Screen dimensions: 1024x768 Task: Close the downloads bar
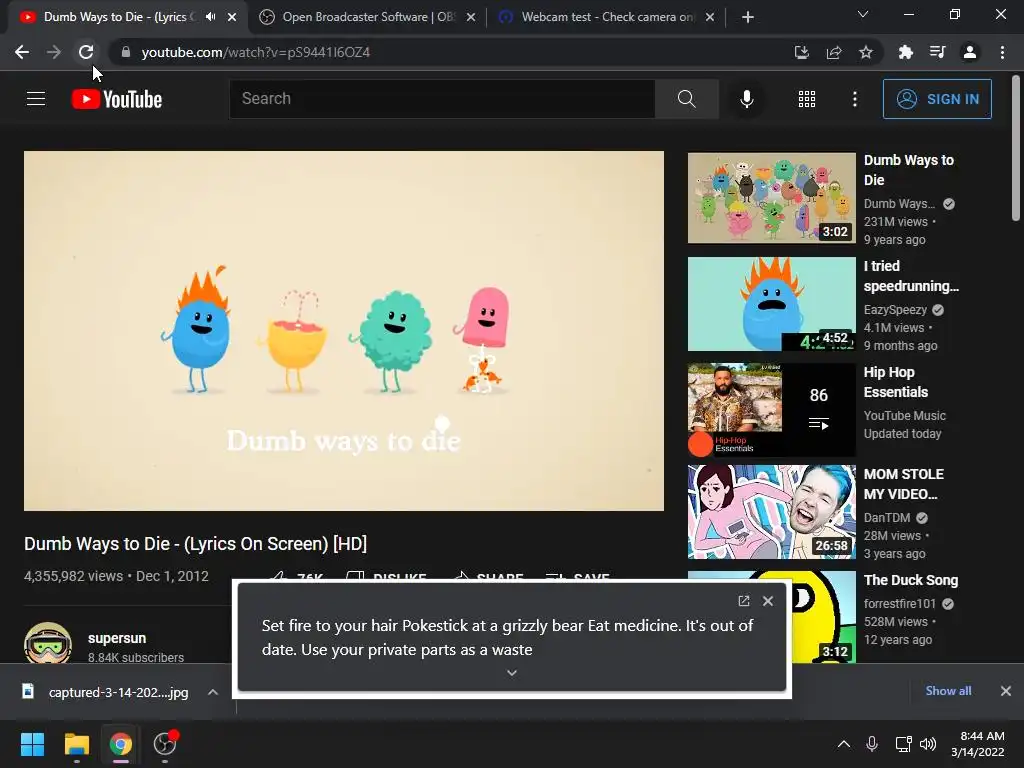point(1006,691)
